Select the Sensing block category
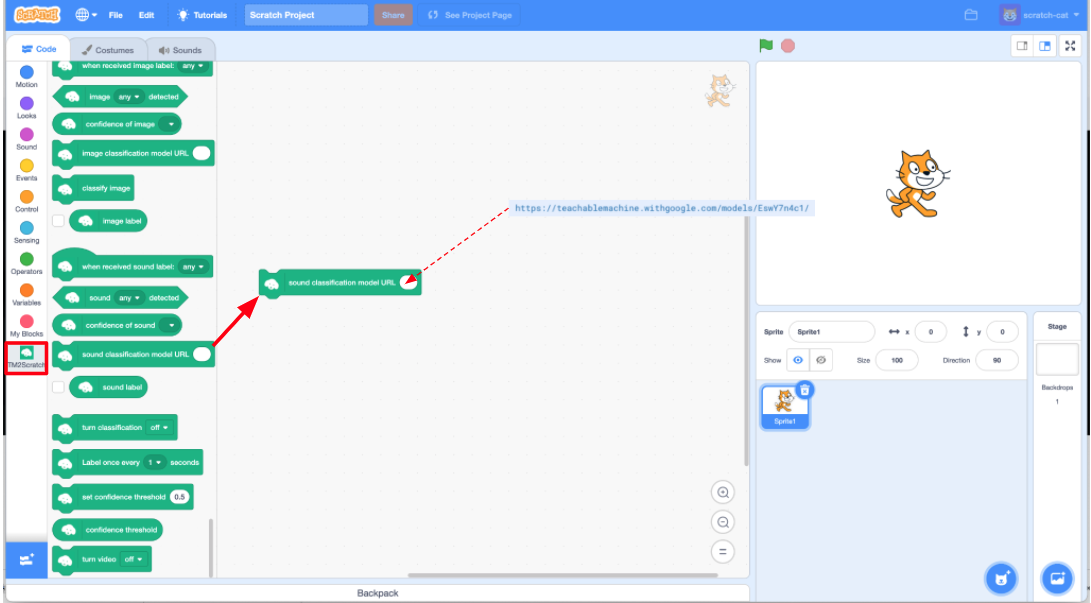1091x603 pixels. (x=26, y=232)
